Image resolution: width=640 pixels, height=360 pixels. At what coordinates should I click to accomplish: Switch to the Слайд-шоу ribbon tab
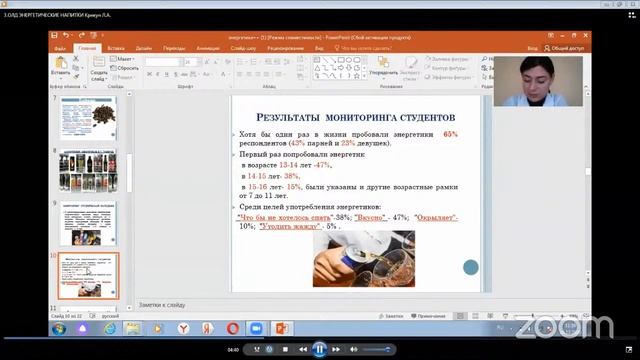coord(243,48)
